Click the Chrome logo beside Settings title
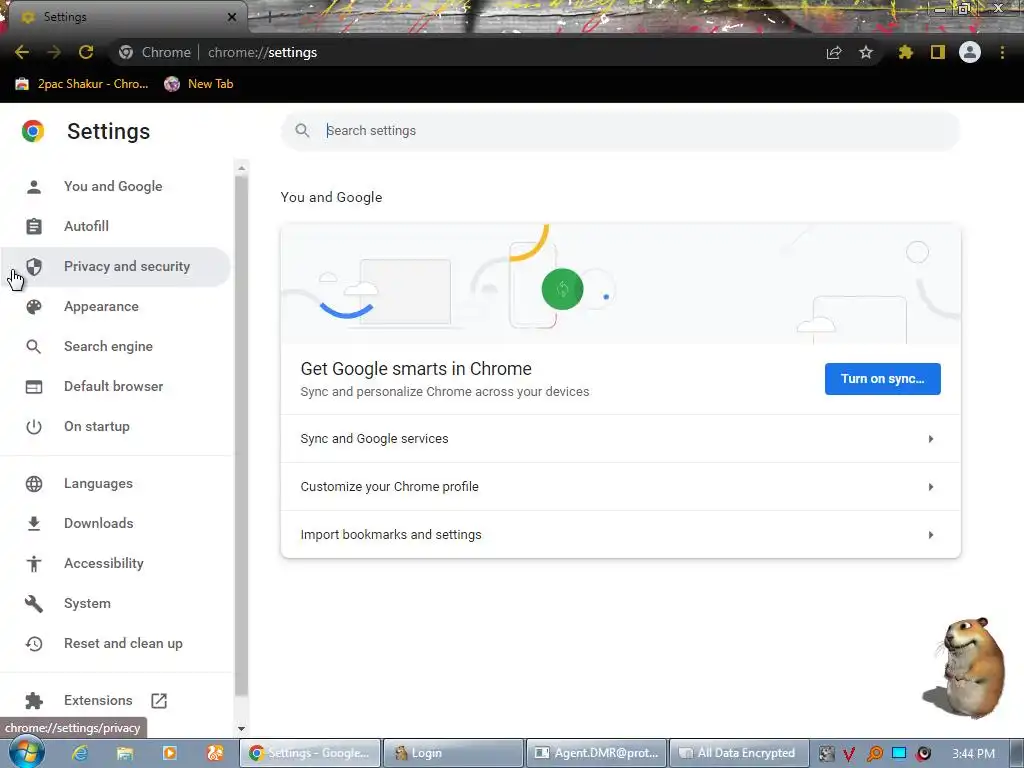1024x768 pixels. pyautogui.click(x=33, y=131)
